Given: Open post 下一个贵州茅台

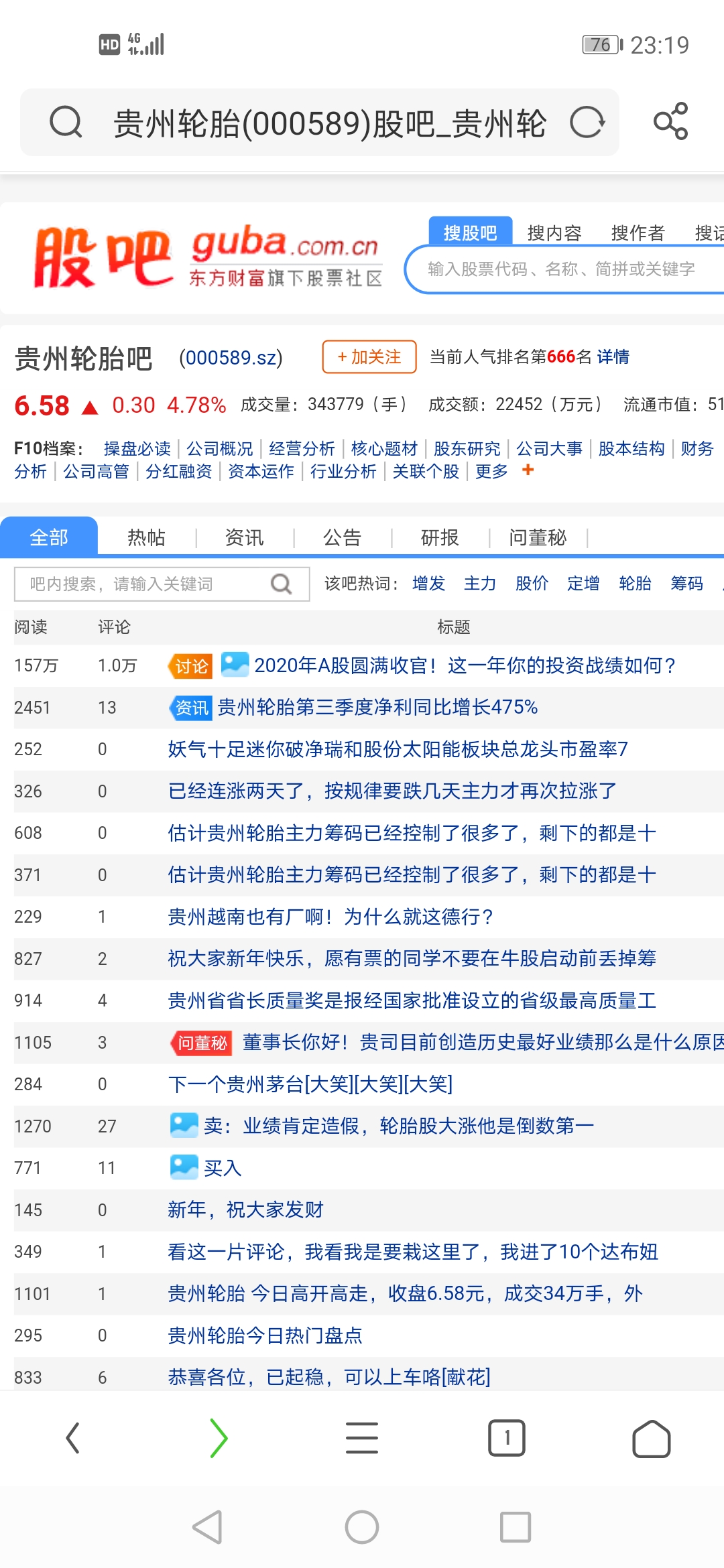Looking at the screenshot, I should [310, 1084].
